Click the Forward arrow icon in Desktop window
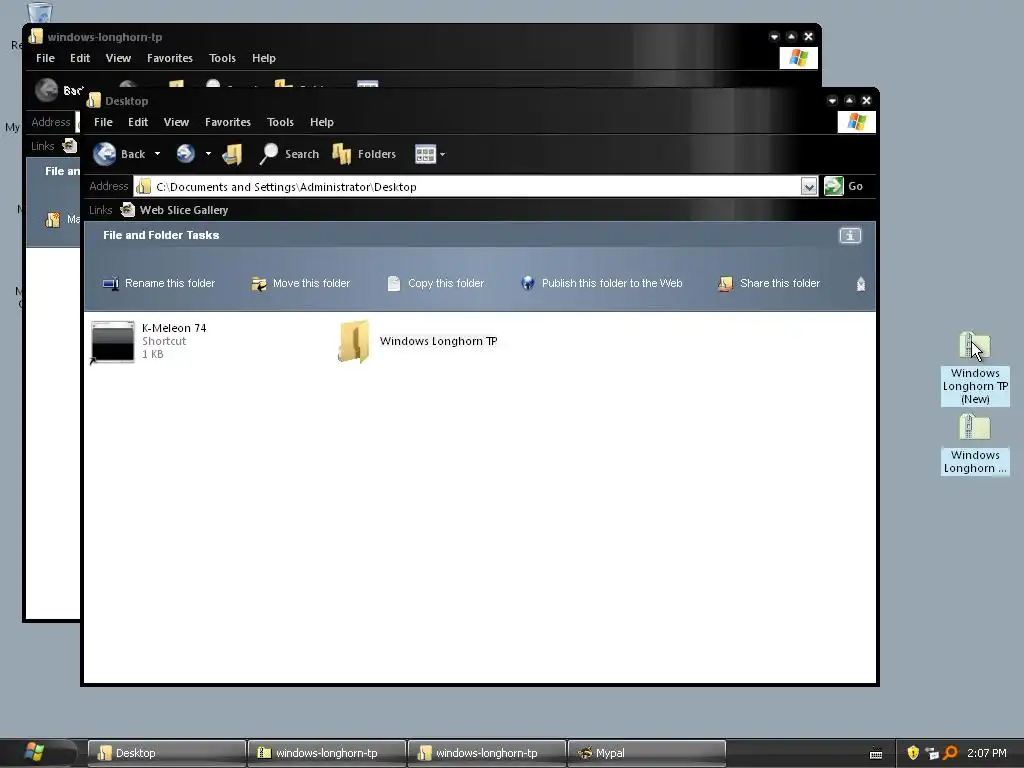 pyautogui.click(x=185, y=153)
